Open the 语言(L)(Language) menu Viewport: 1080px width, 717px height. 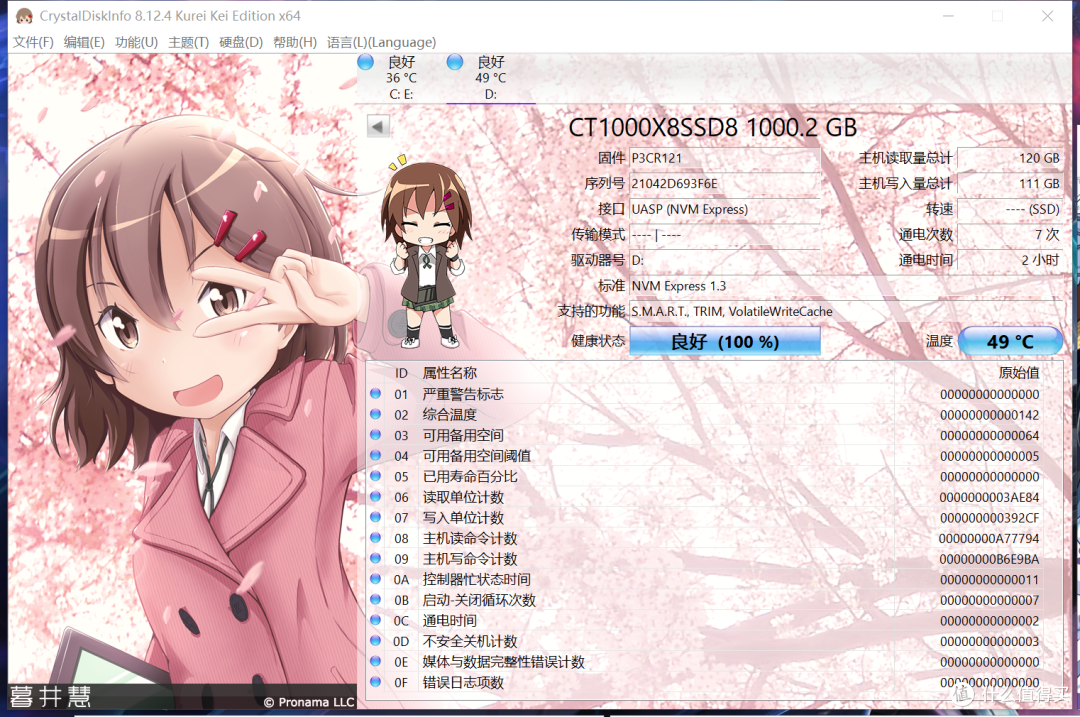click(381, 42)
